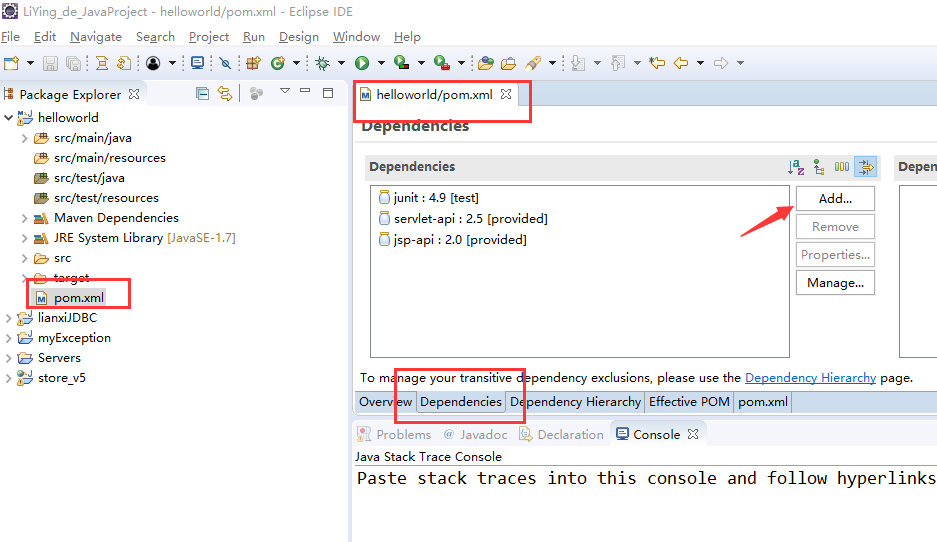937x542 pixels.
Task: Click the new package toolbar icon
Action: [x=253, y=63]
